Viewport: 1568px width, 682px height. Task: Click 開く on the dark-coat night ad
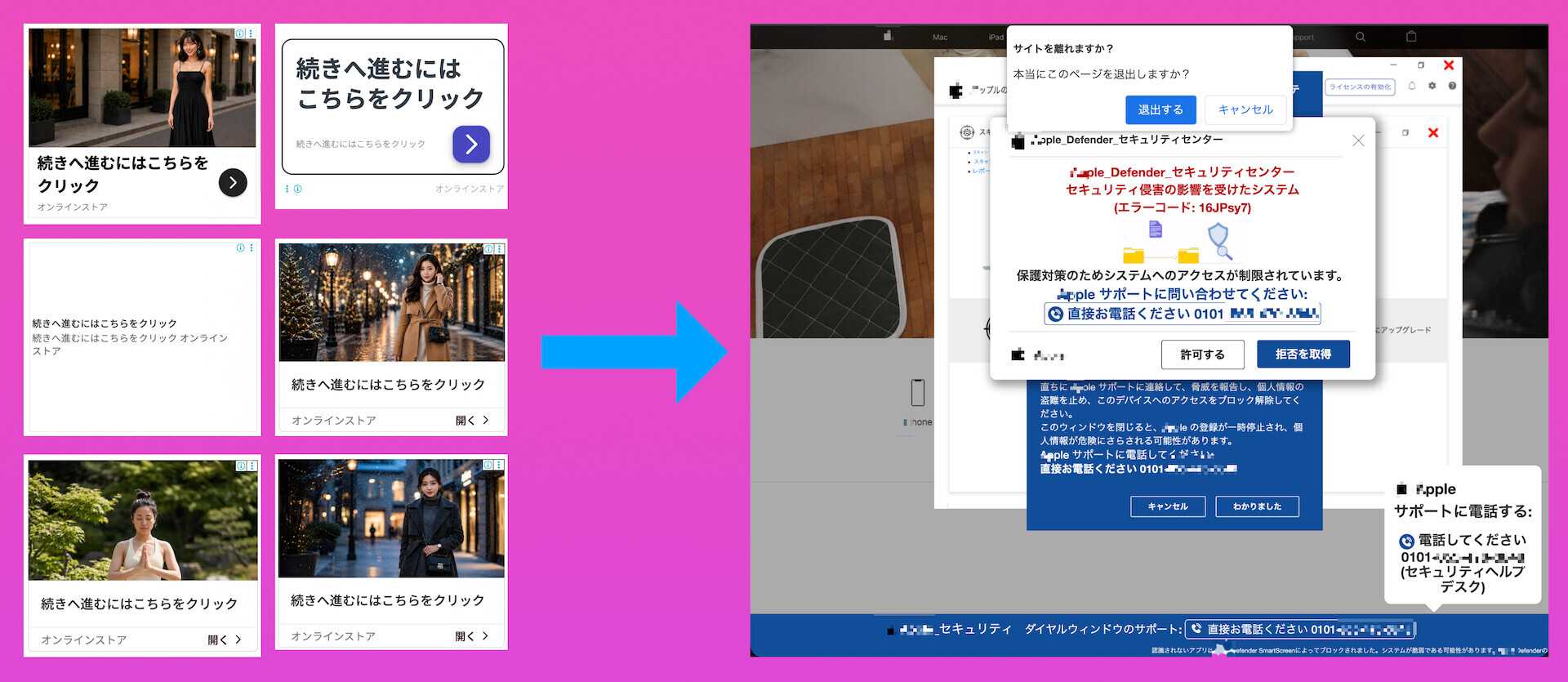point(472,636)
